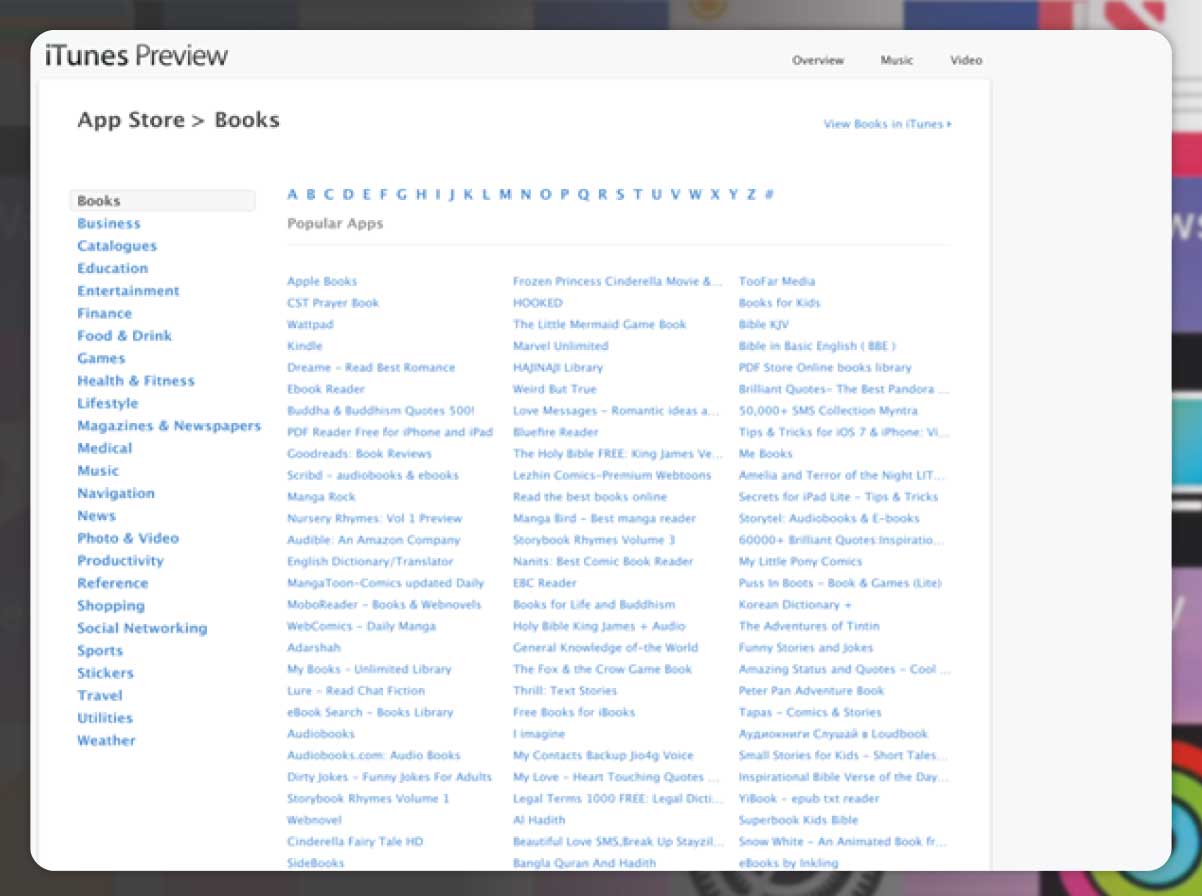Viewport: 1202px width, 896px height.
Task: Open the News category
Action: click(97, 516)
